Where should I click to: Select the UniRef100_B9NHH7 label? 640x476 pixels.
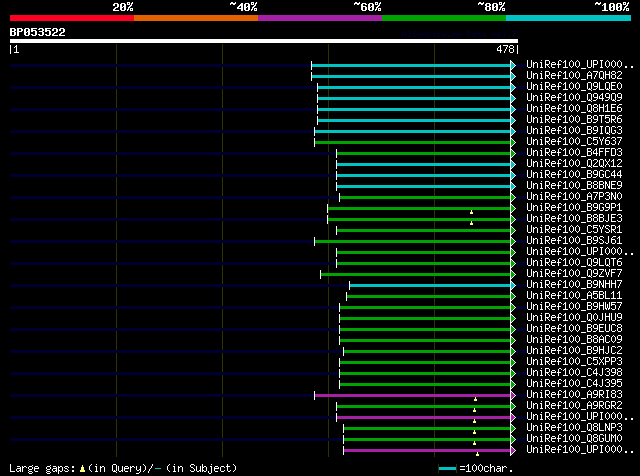coord(574,285)
